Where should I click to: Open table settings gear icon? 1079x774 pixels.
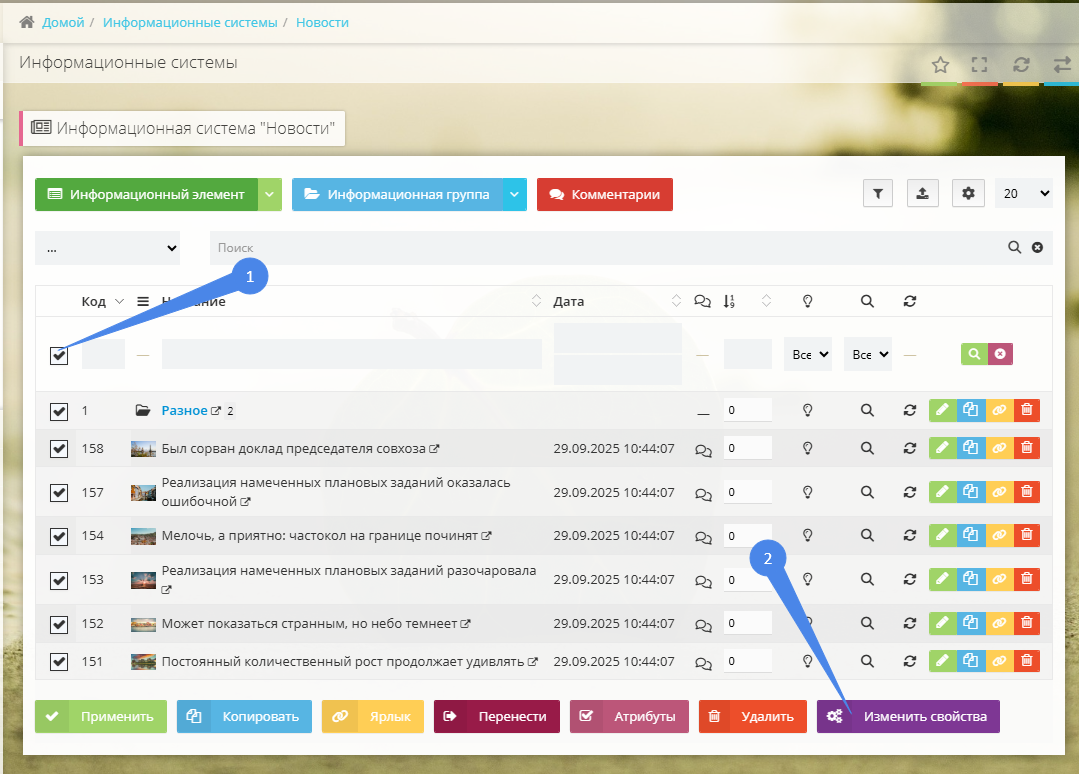(x=967, y=194)
